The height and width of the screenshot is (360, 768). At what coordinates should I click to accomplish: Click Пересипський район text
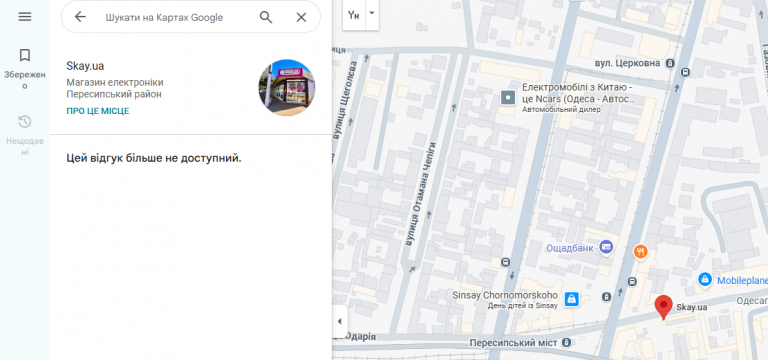click(x=114, y=94)
